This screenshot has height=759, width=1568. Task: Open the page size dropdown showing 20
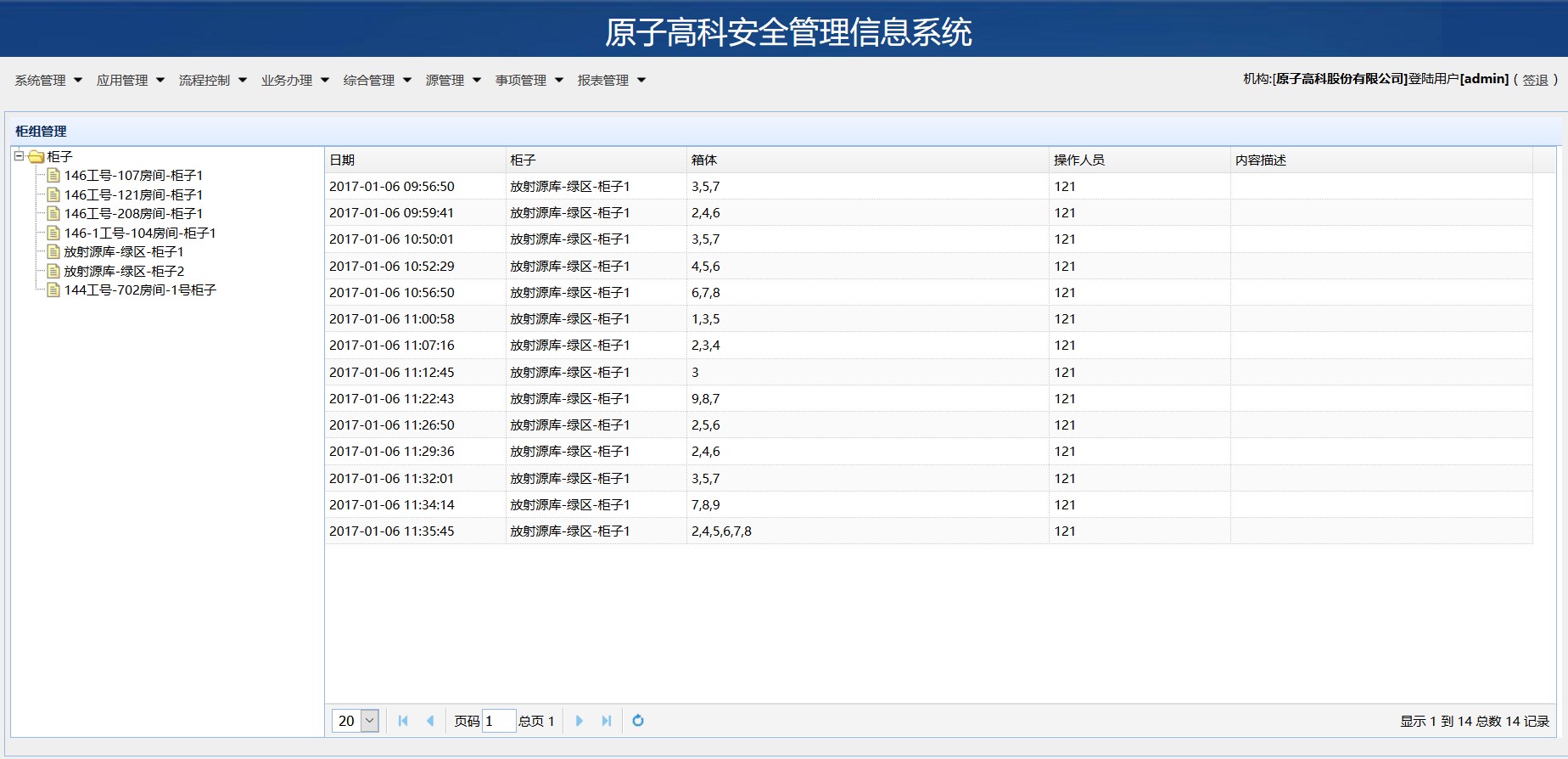[370, 721]
